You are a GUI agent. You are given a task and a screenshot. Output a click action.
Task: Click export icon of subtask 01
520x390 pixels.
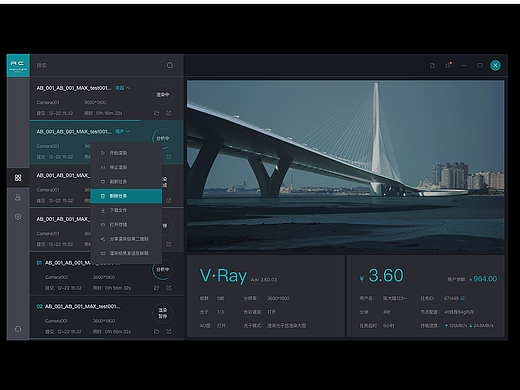(x=169, y=288)
